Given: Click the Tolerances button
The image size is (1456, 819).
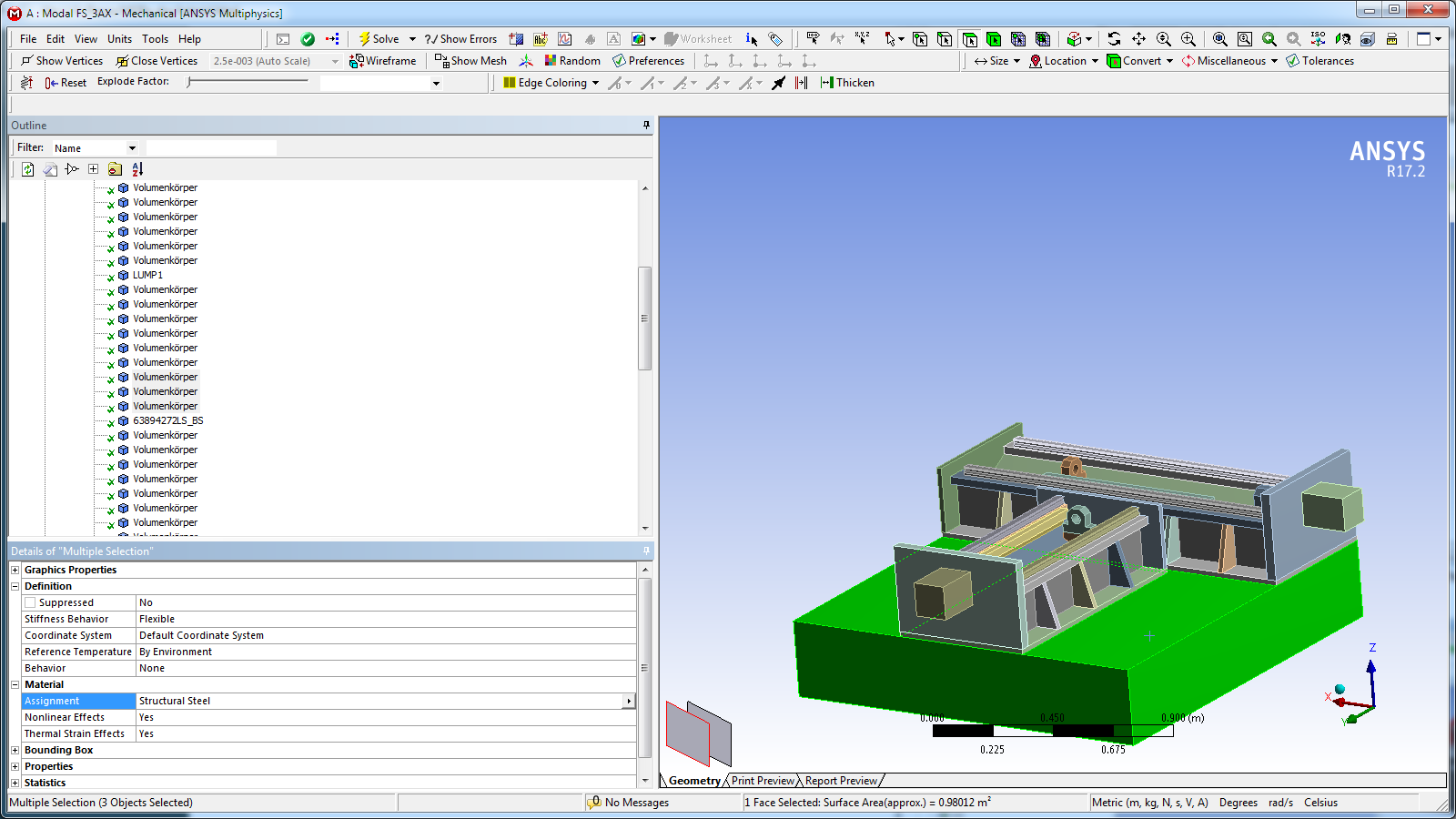Looking at the screenshot, I should [1320, 61].
